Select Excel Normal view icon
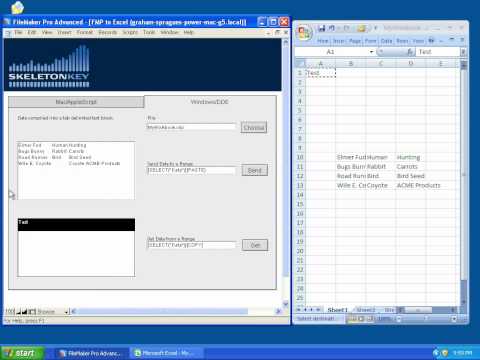The image size is (480, 360). click(x=351, y=319)
